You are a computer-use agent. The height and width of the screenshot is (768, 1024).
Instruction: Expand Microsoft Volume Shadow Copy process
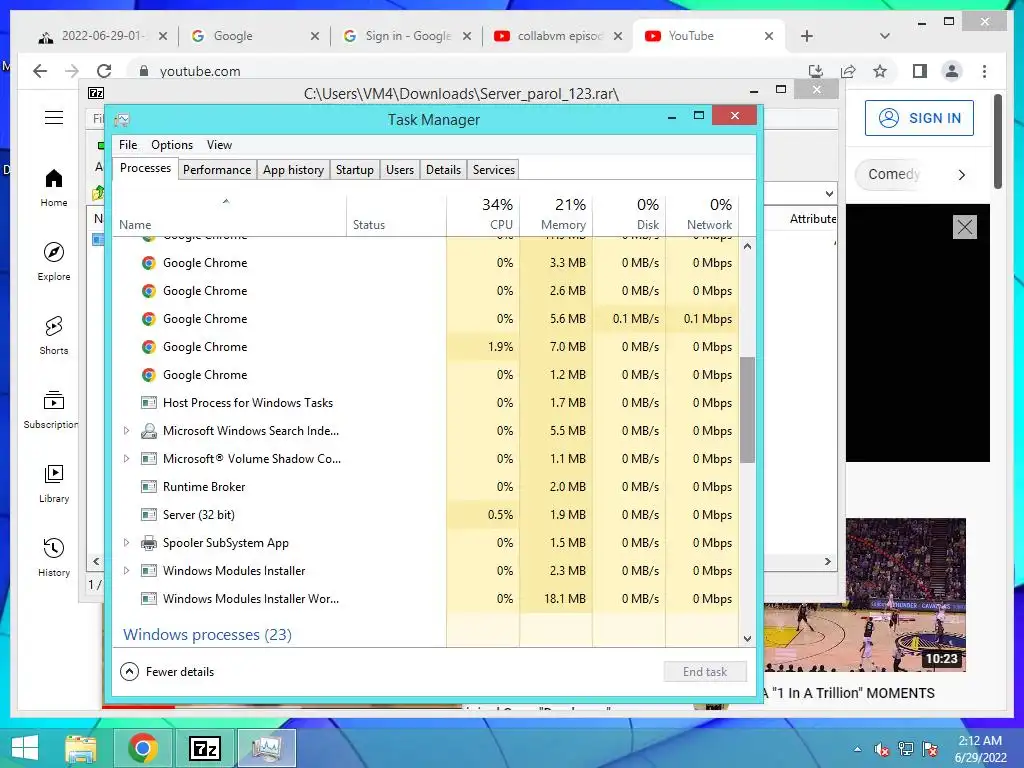[x=127, y=459]
